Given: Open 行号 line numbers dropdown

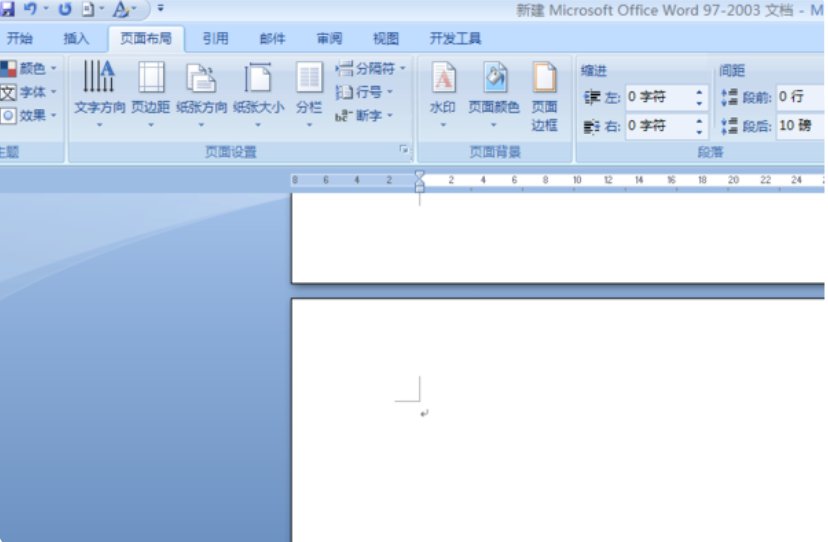Looking at the screenshot, I should [x=364, y=92].
